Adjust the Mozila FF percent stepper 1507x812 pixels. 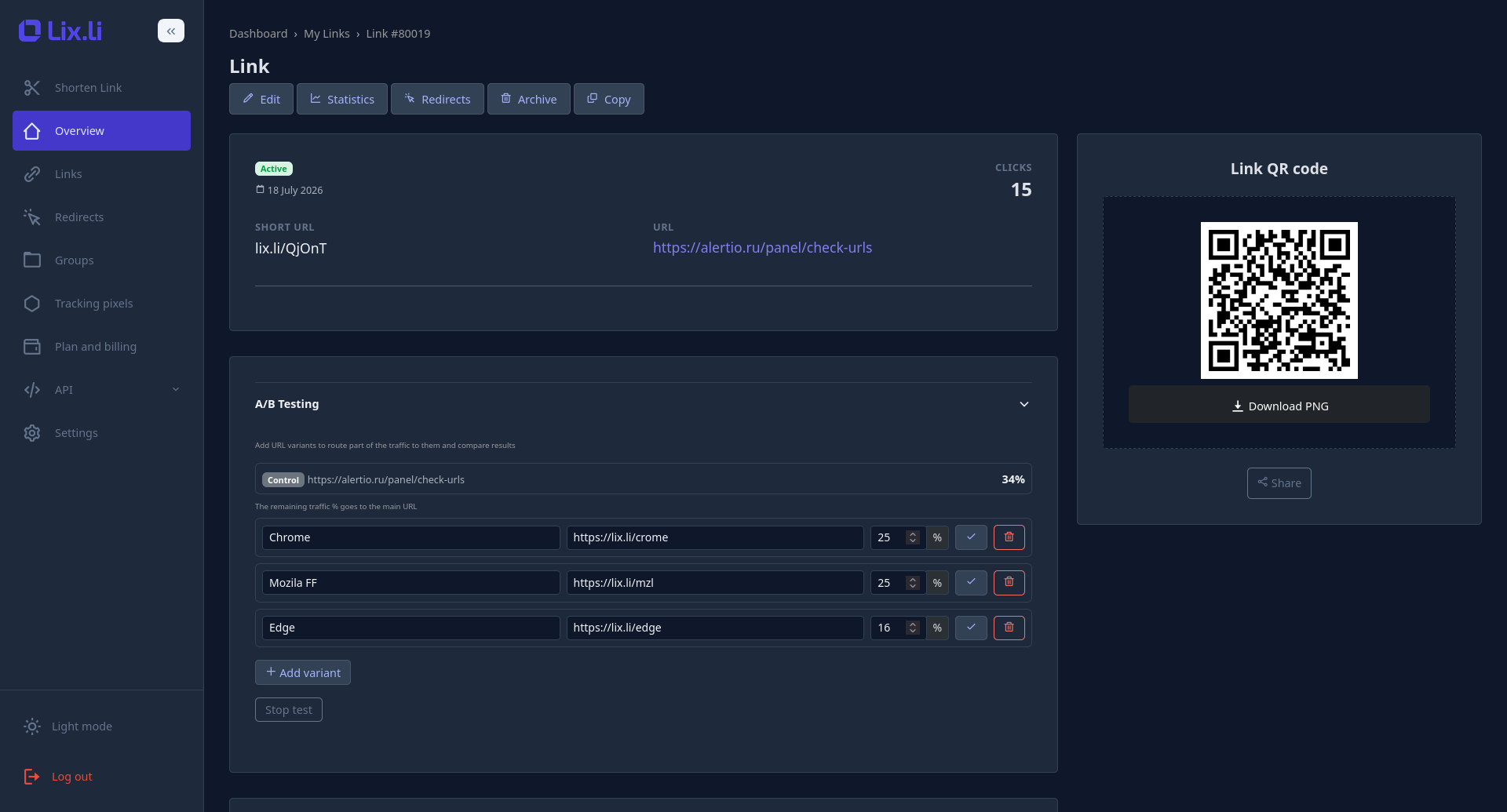point(912,583)
